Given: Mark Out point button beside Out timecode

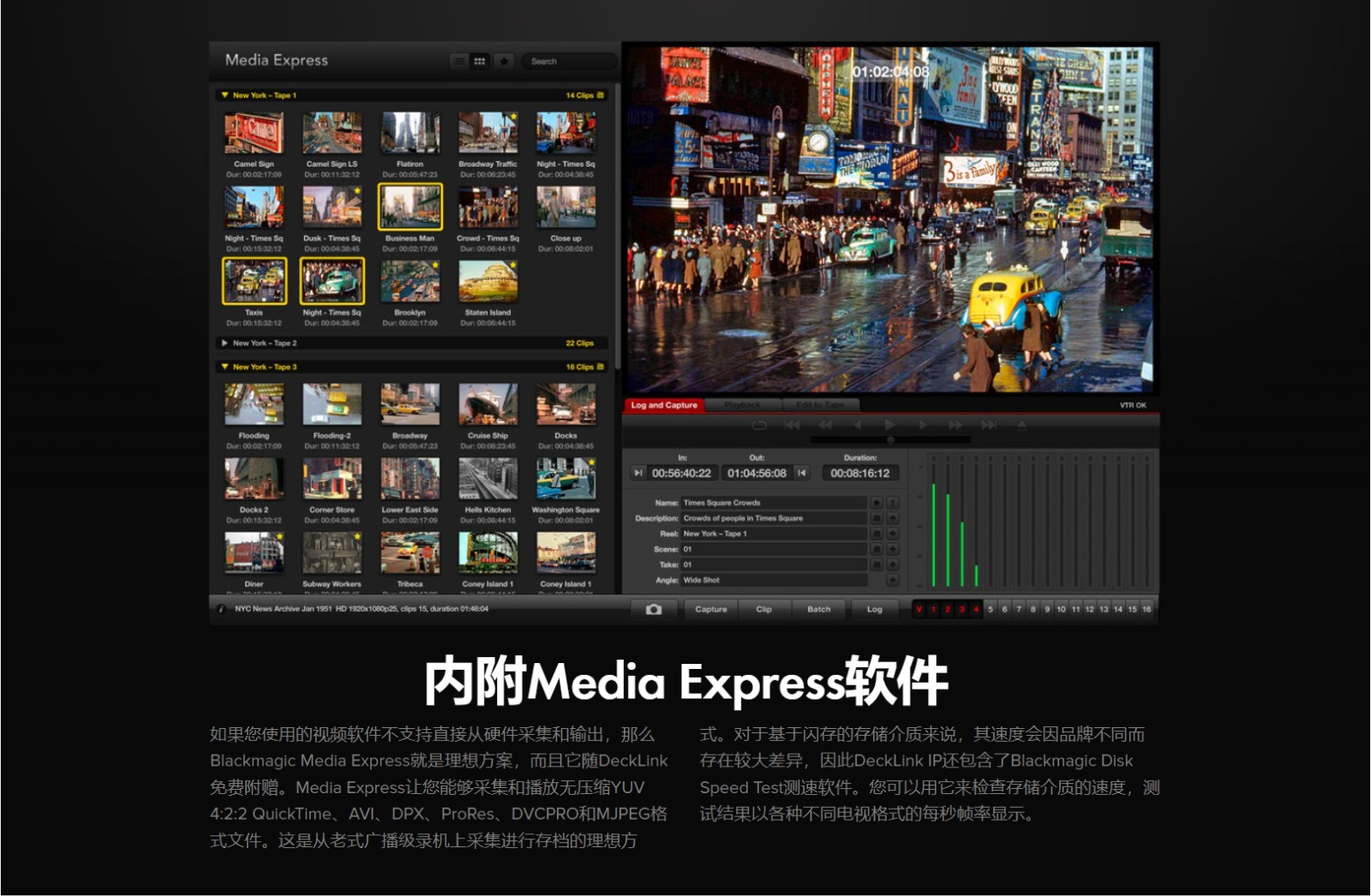Looking at the screenshot, I should pos(802,473).
